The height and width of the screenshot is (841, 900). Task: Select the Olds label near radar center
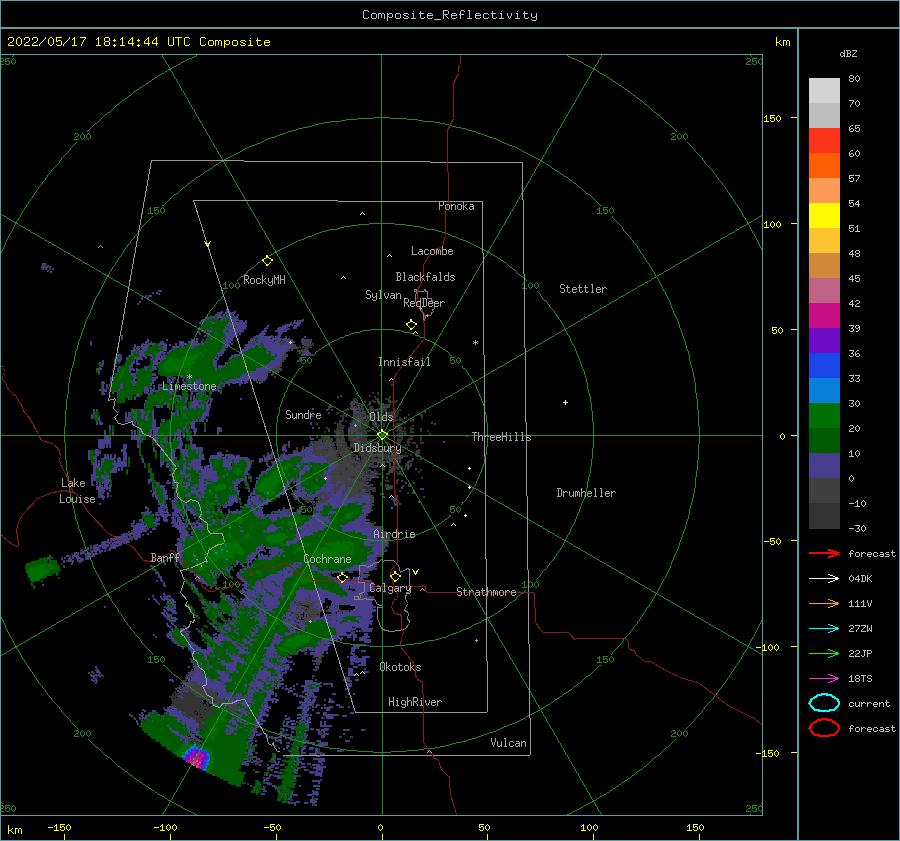click(x=381, y=417)
